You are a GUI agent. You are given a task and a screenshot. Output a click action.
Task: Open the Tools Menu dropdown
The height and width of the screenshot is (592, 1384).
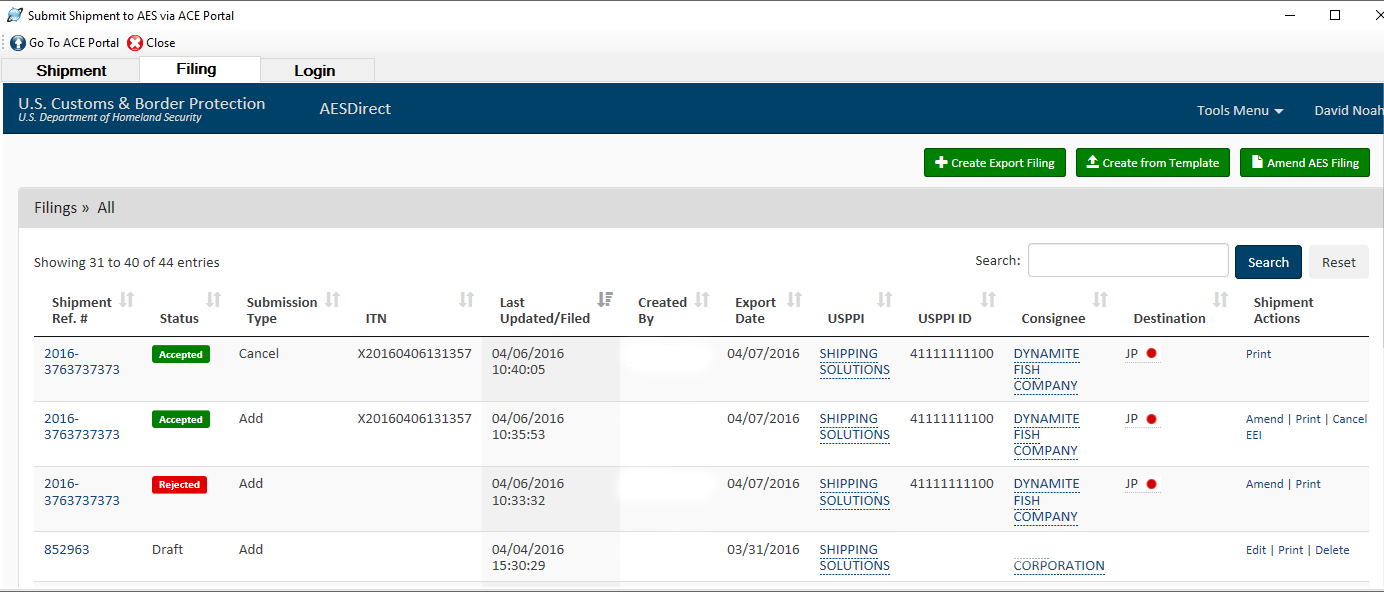[1239, 110]
